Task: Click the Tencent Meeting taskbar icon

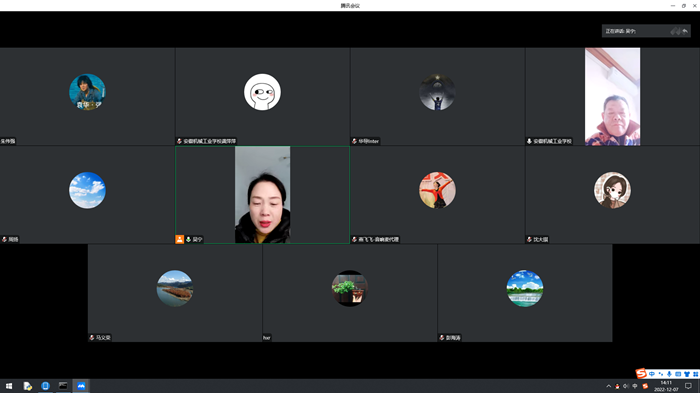Action: coord(81,386)
